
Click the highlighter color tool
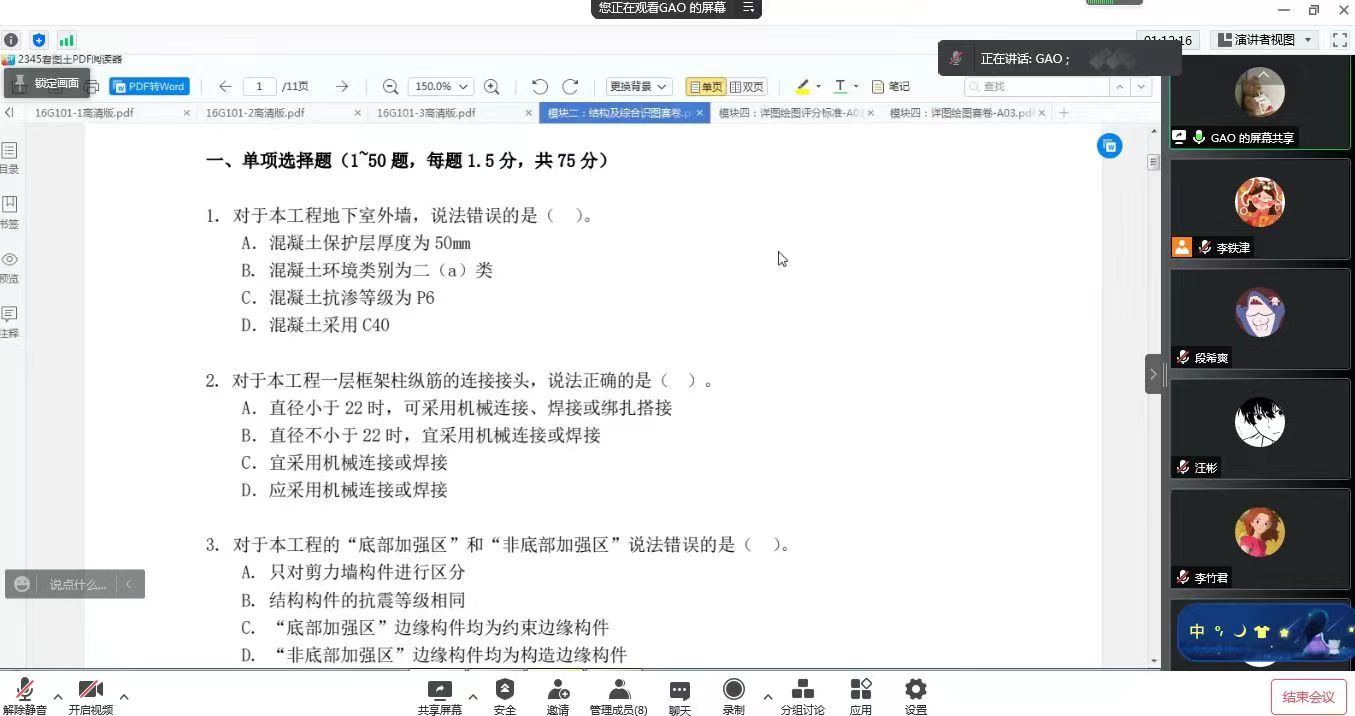(x=802, y=87)
